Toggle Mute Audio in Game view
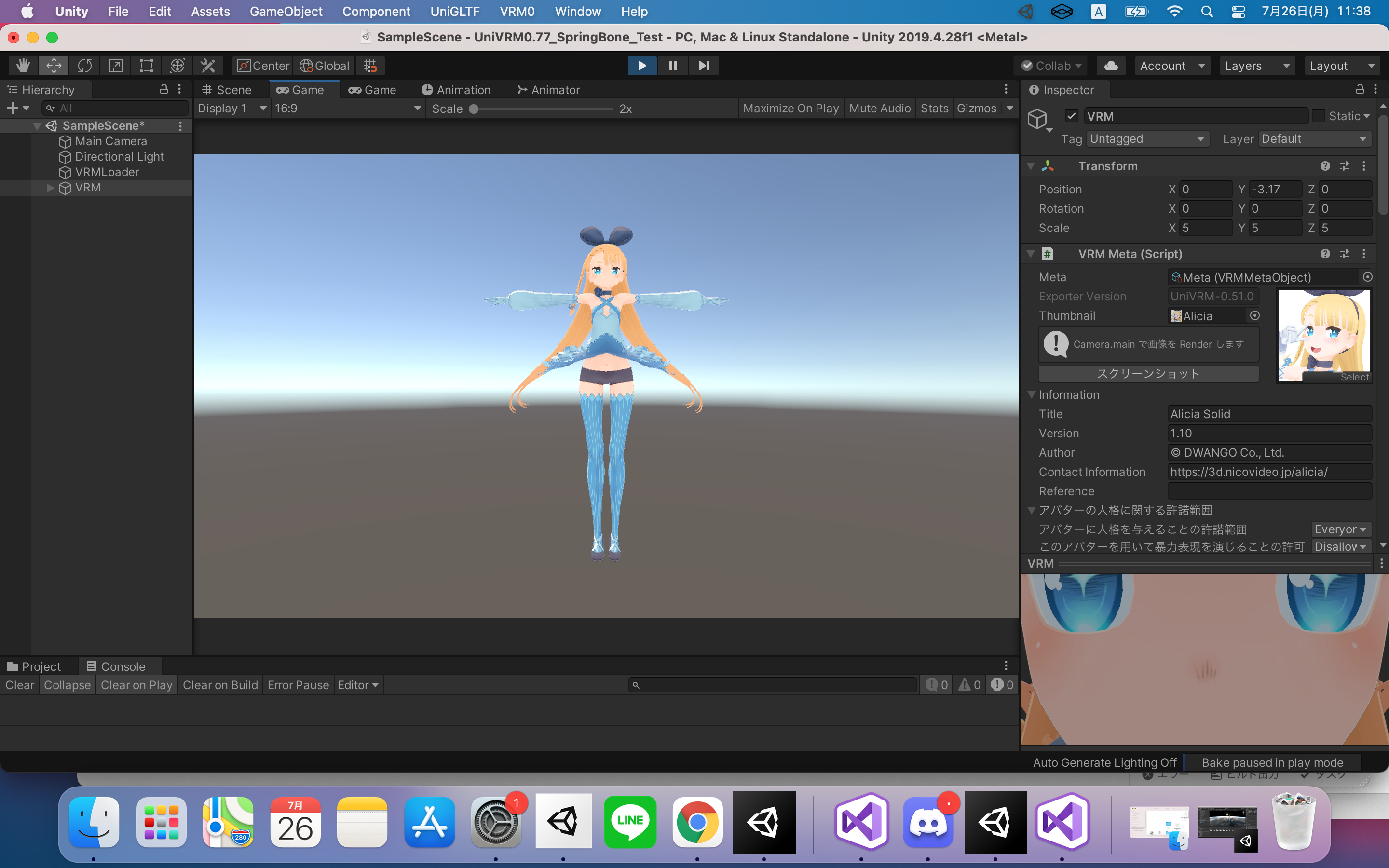The image size is (1389, 868). point(880,108)
